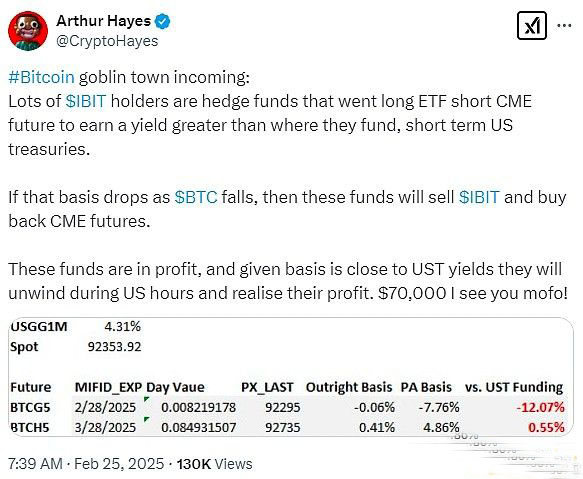
Task: Open the Grok xI icon
Action: (x=532, y=26)
